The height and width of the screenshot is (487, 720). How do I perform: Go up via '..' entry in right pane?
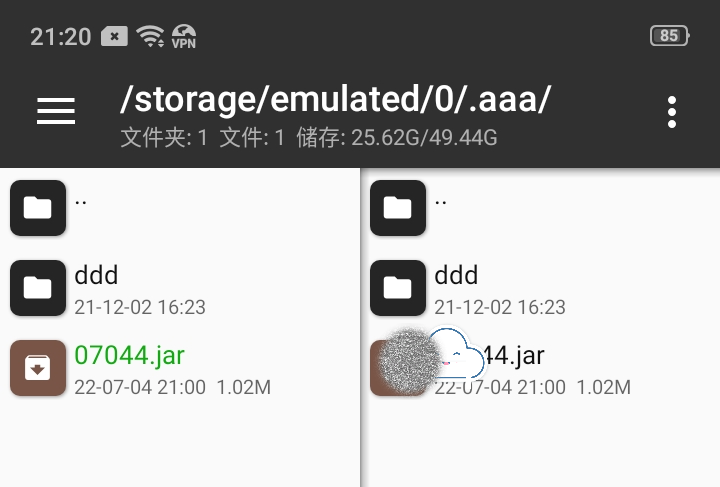(x=440, y=202)
